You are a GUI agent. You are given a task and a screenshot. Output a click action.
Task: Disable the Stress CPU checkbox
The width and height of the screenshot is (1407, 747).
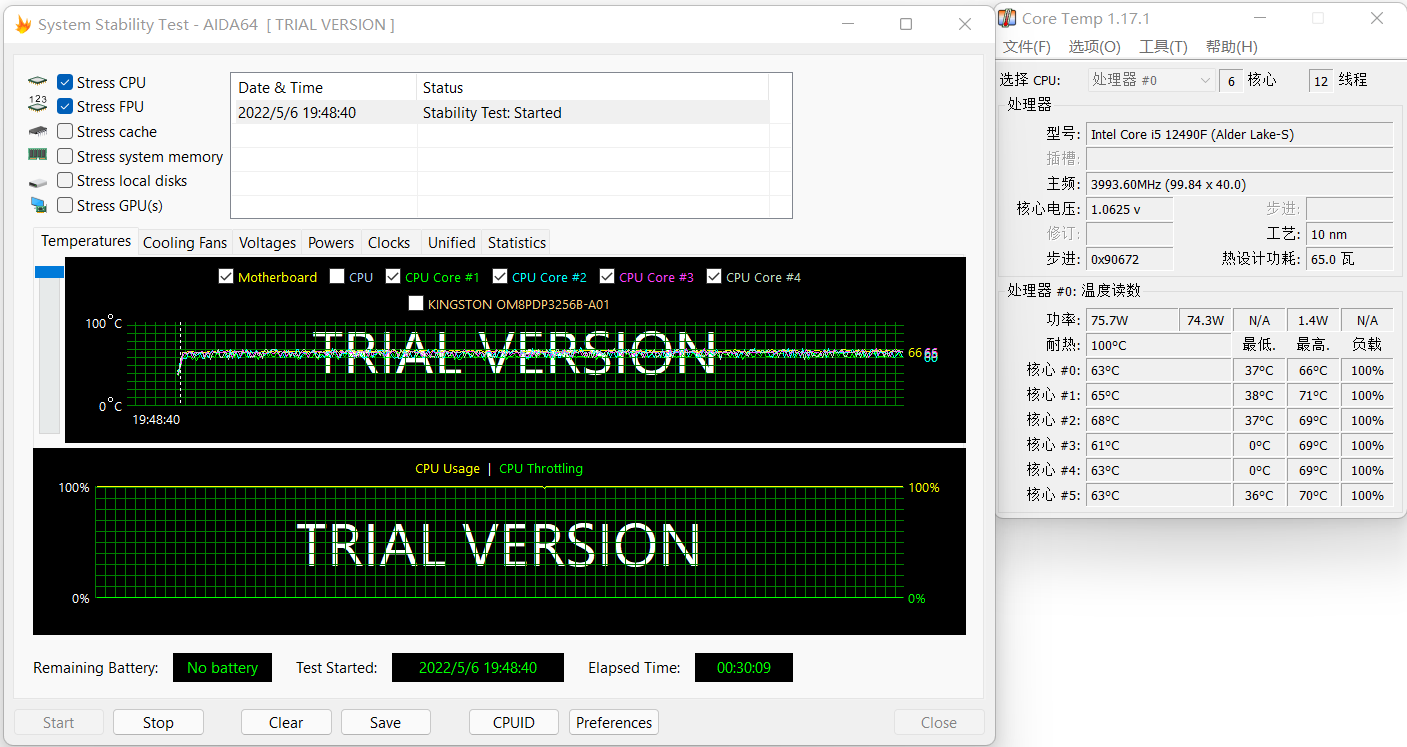pyautogui.click(x=65, y=82)
